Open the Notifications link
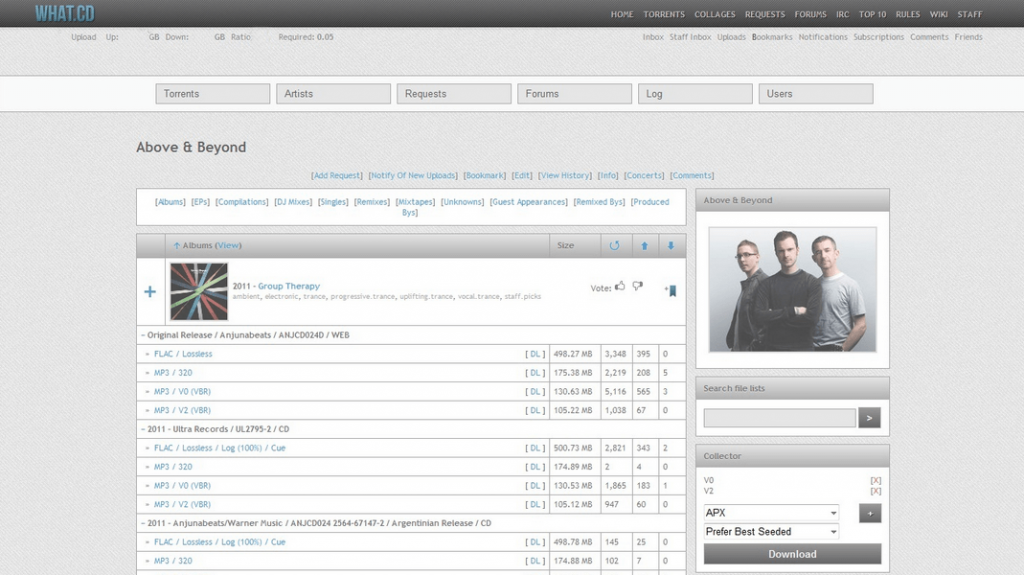This screenshot has height=575, width=1024. click(823, 37)
